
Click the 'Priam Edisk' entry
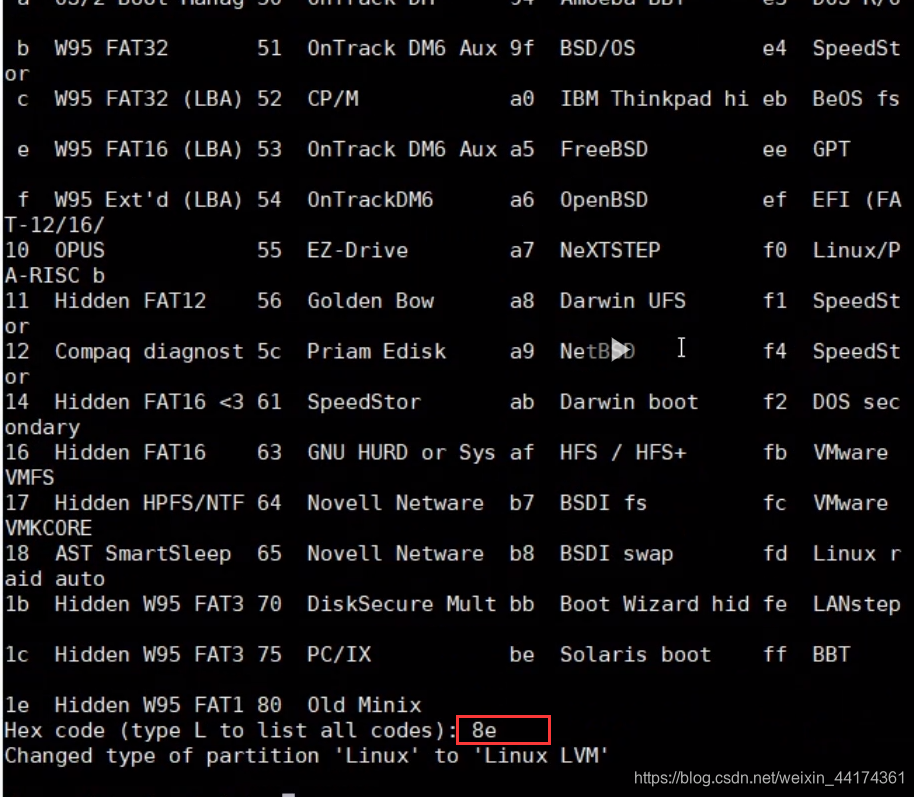pyautogui.click(x=377, y=352)
